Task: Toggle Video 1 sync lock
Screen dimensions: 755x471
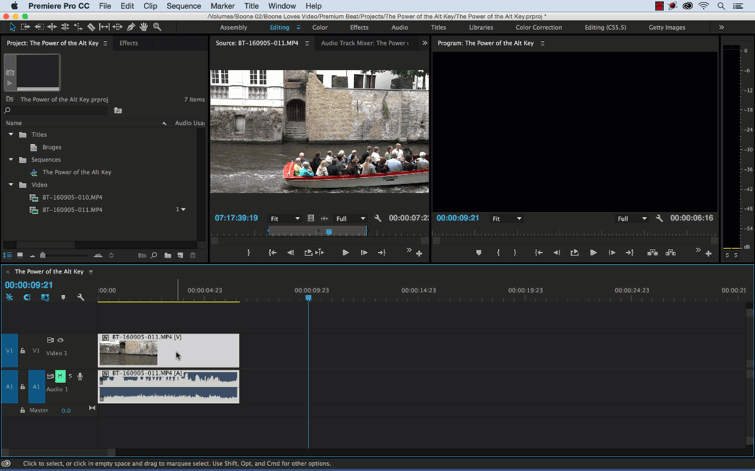Action: (x=50, y=340)
